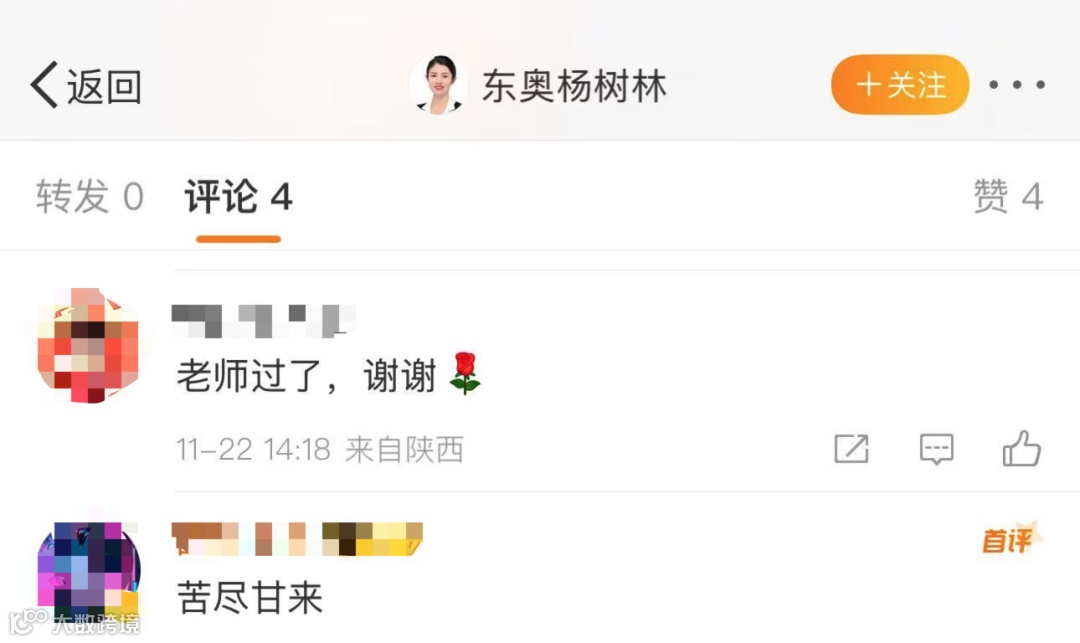Switch to the 赞 4 tab

pyautogui.click(x=1008, y=196)
